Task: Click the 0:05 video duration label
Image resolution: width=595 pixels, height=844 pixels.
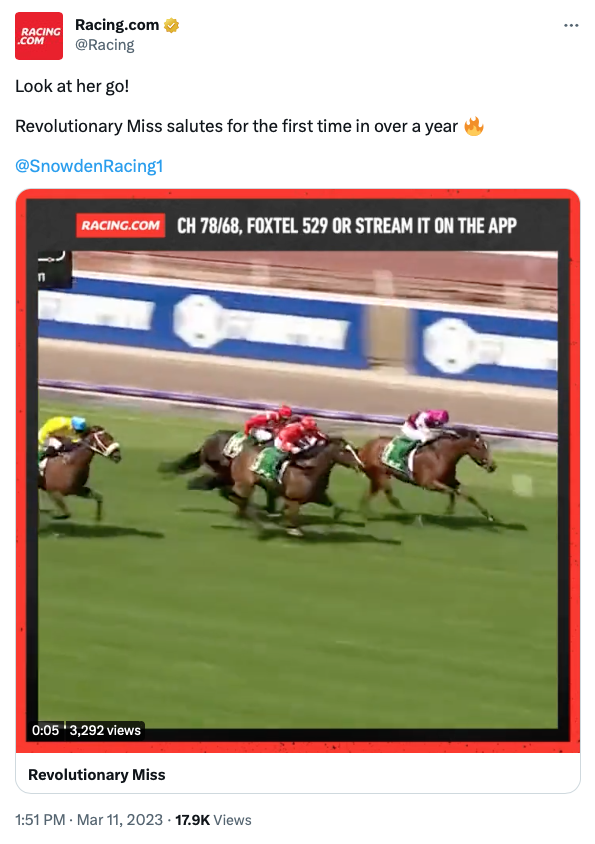Action: (45, 730)
